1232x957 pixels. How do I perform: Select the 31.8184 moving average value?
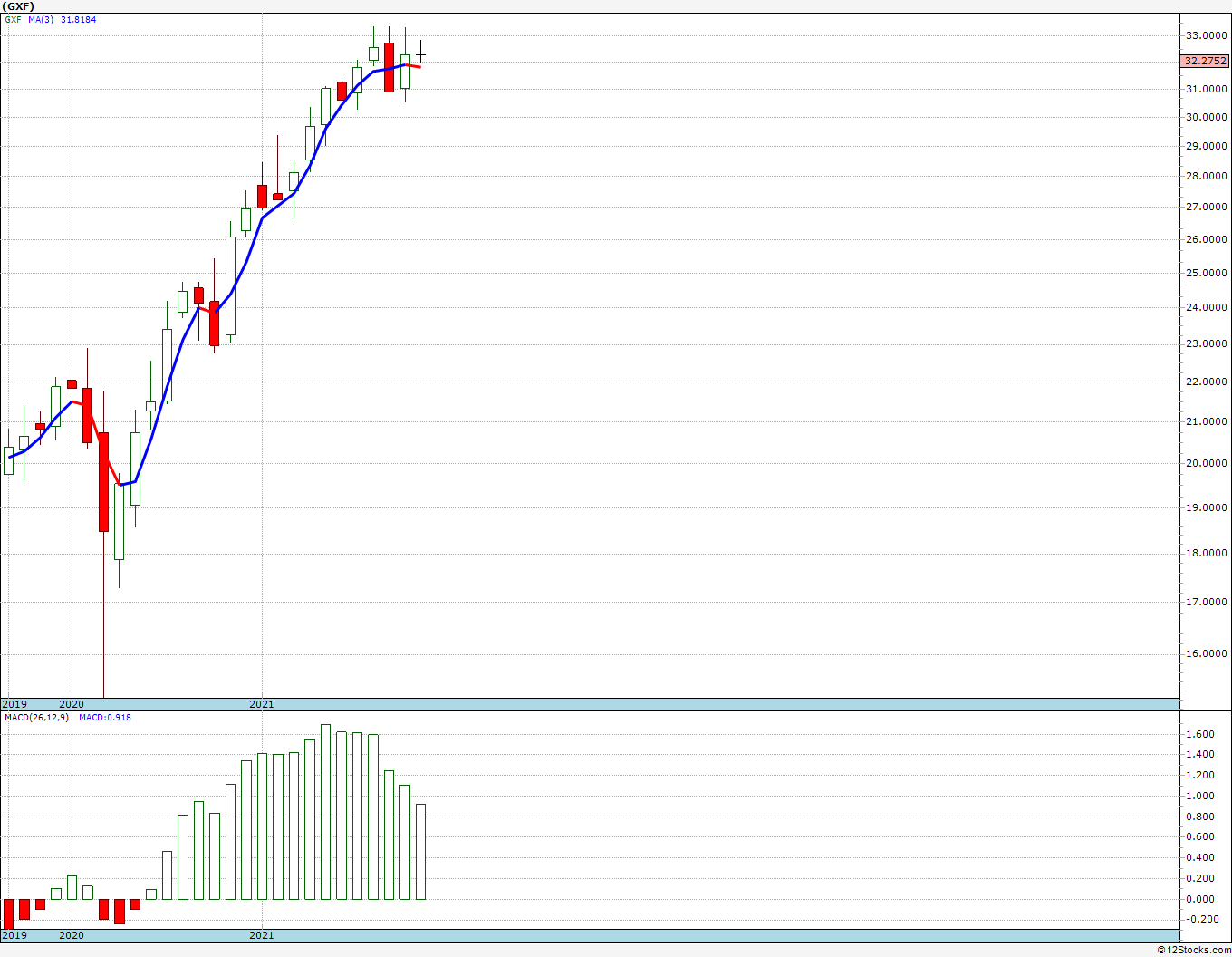click(79, 19)
